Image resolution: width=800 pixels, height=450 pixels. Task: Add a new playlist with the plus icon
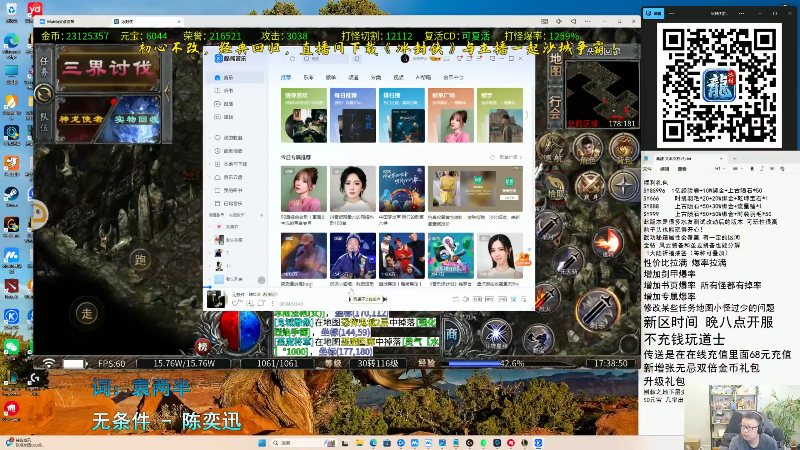coord(262,215)
